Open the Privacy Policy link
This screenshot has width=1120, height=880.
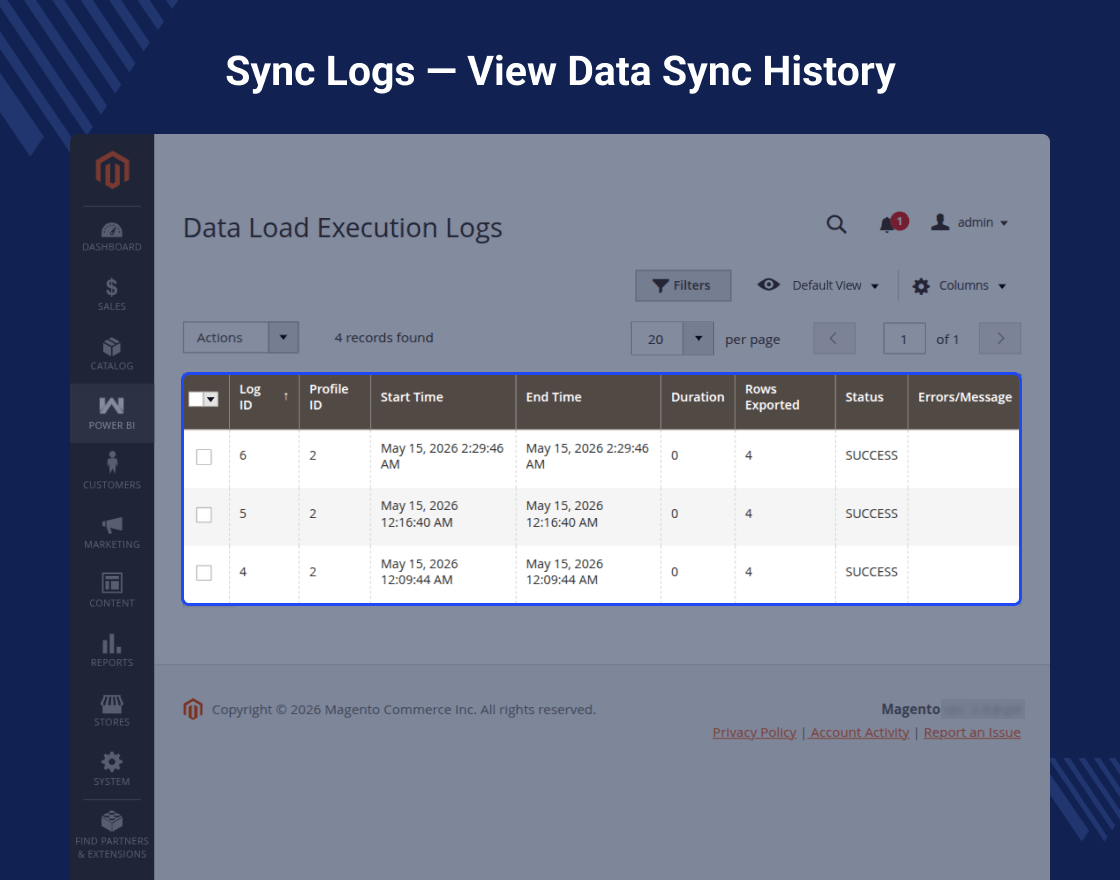754,732
